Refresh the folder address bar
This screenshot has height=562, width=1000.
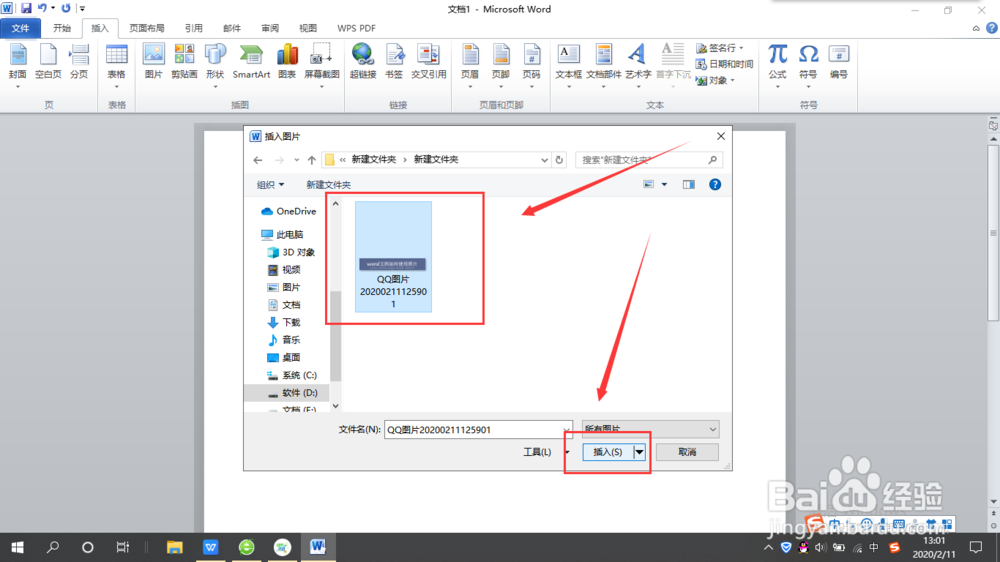coord(559,159)
